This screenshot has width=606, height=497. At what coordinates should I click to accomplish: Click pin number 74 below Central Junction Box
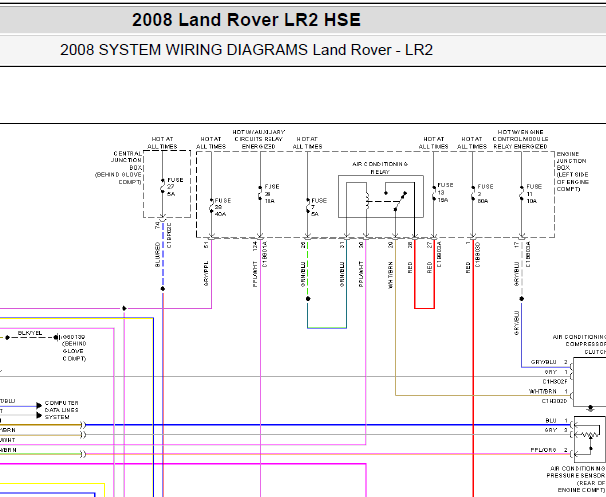[157, 225]
